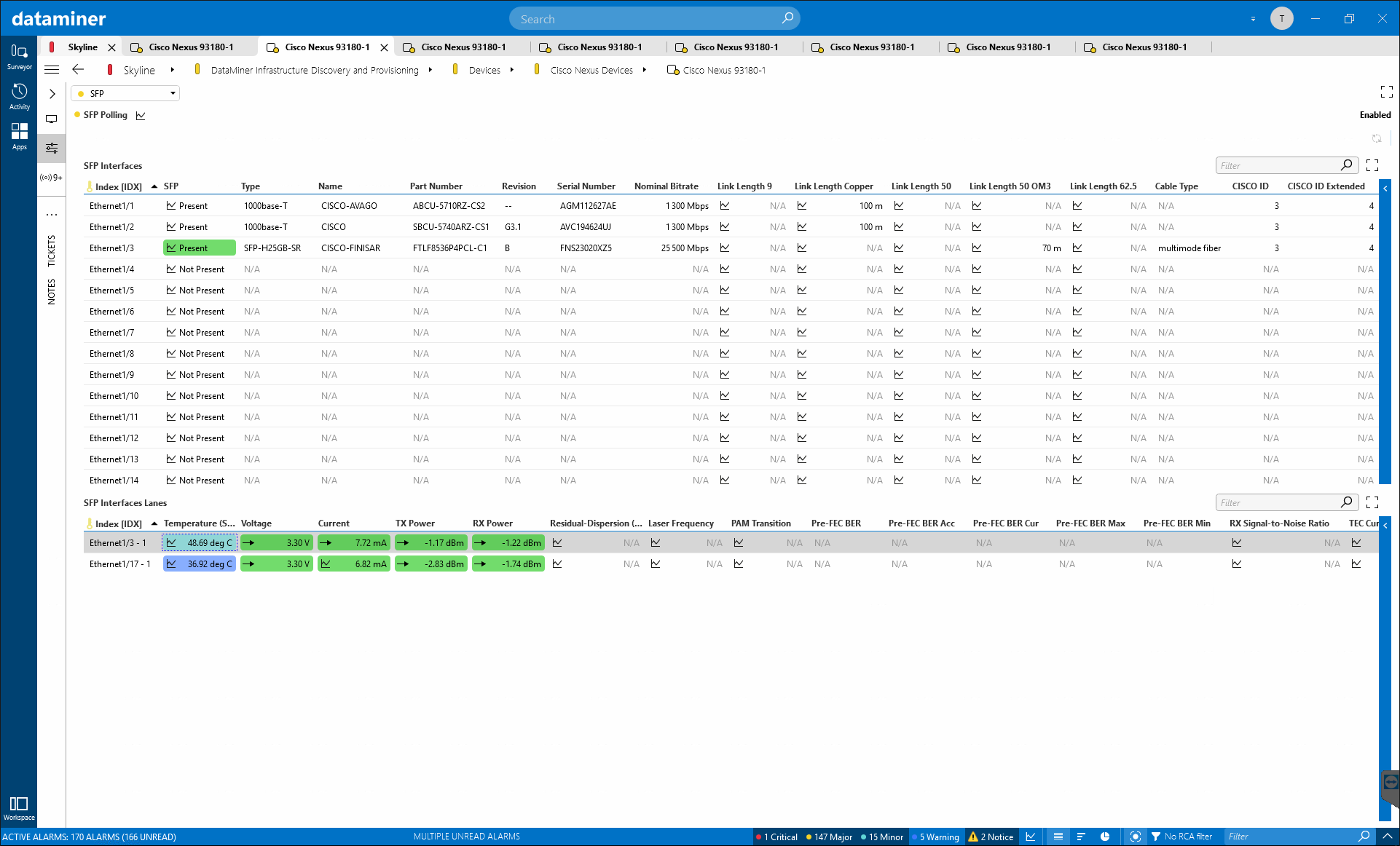Screen dimensions: 1400x846
Task: Open the pie chart report icon in alarm bar
Action: click(x=1105, y=837)
